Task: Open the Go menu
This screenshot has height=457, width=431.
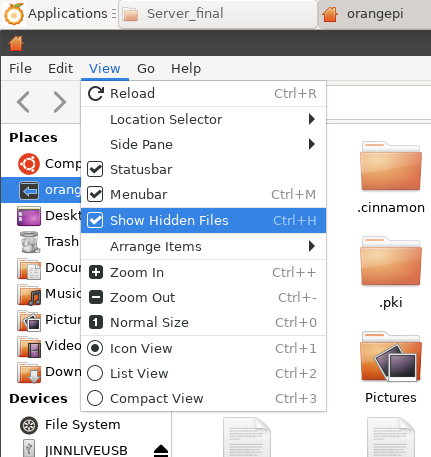Action: (146, 69)
